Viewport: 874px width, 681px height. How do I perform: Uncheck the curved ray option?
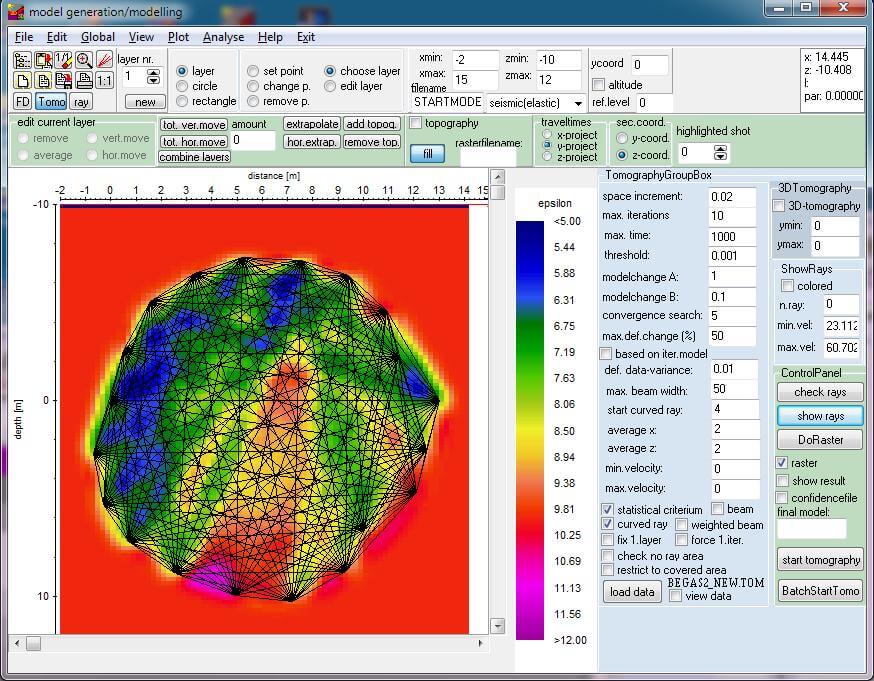coord(608,524)
